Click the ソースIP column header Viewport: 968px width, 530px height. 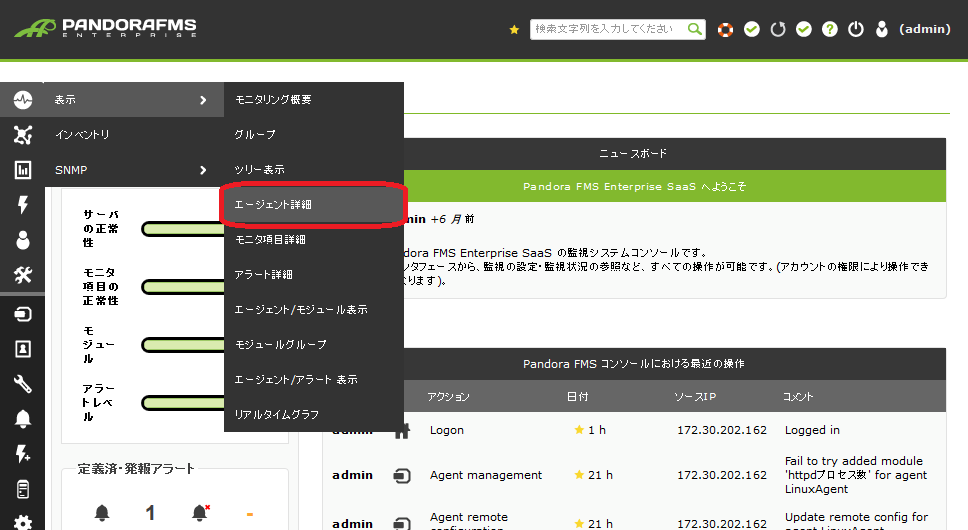point(695,397)
